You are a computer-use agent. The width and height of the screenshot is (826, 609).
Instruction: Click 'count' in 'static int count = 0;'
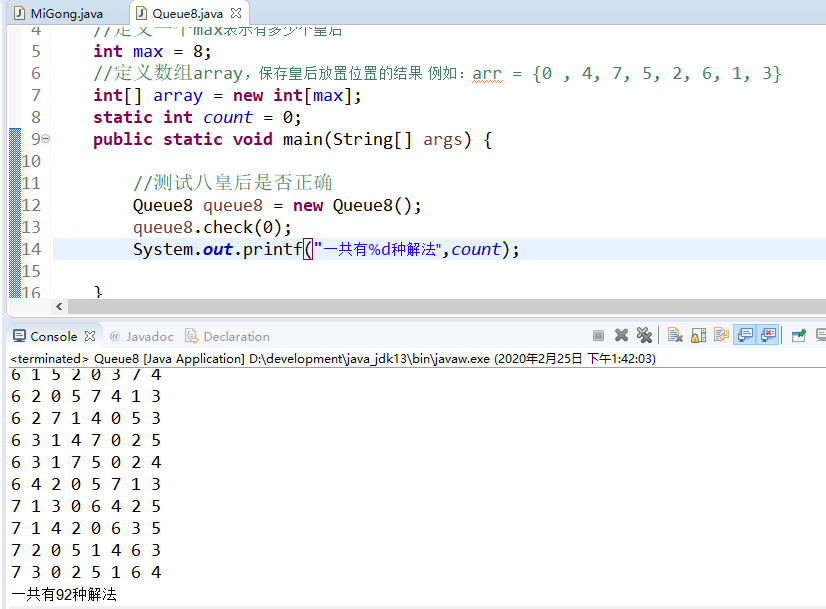[228, 117]
